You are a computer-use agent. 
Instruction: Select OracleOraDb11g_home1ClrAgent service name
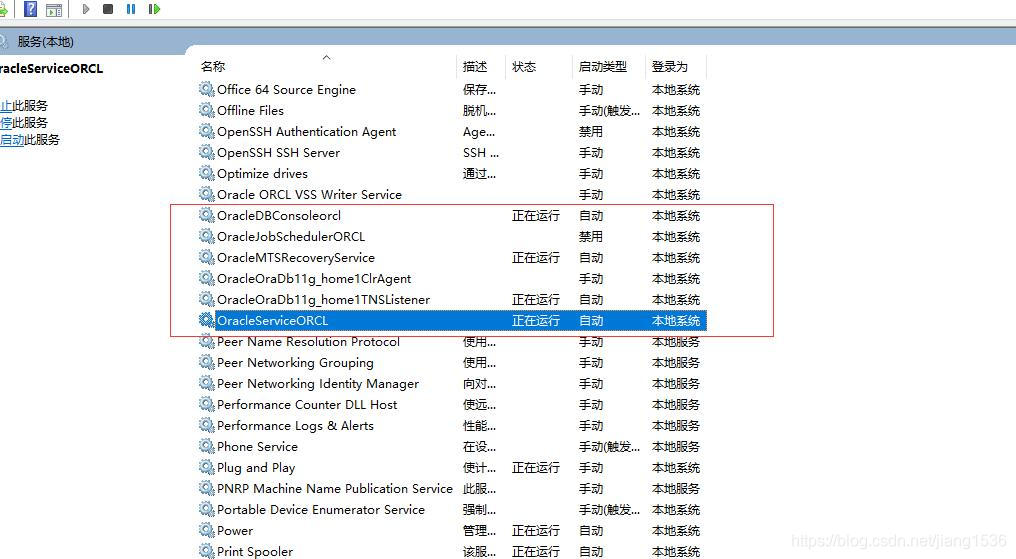[314, 279]
